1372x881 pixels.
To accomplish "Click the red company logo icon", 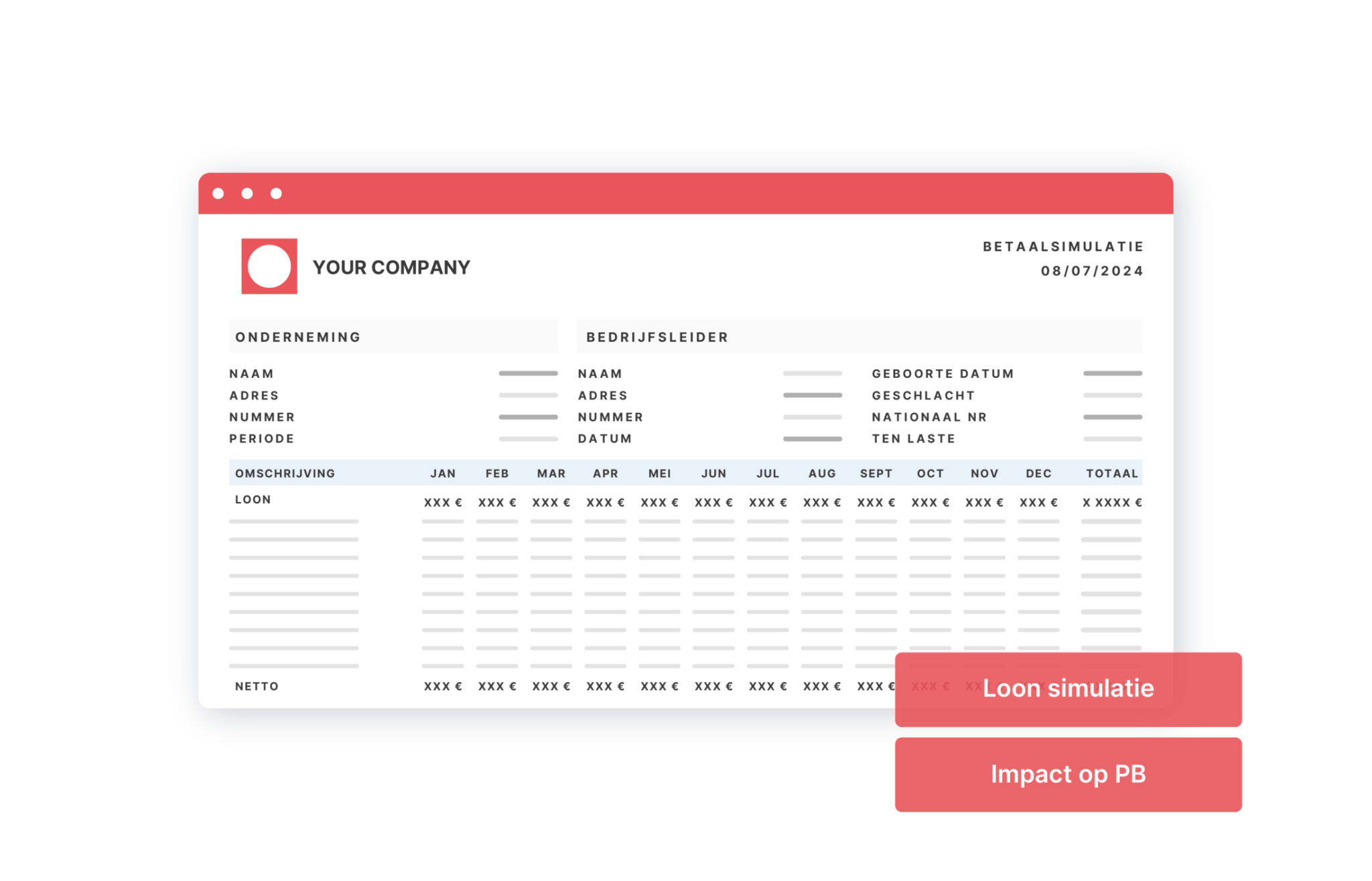I will pos(269,266).
